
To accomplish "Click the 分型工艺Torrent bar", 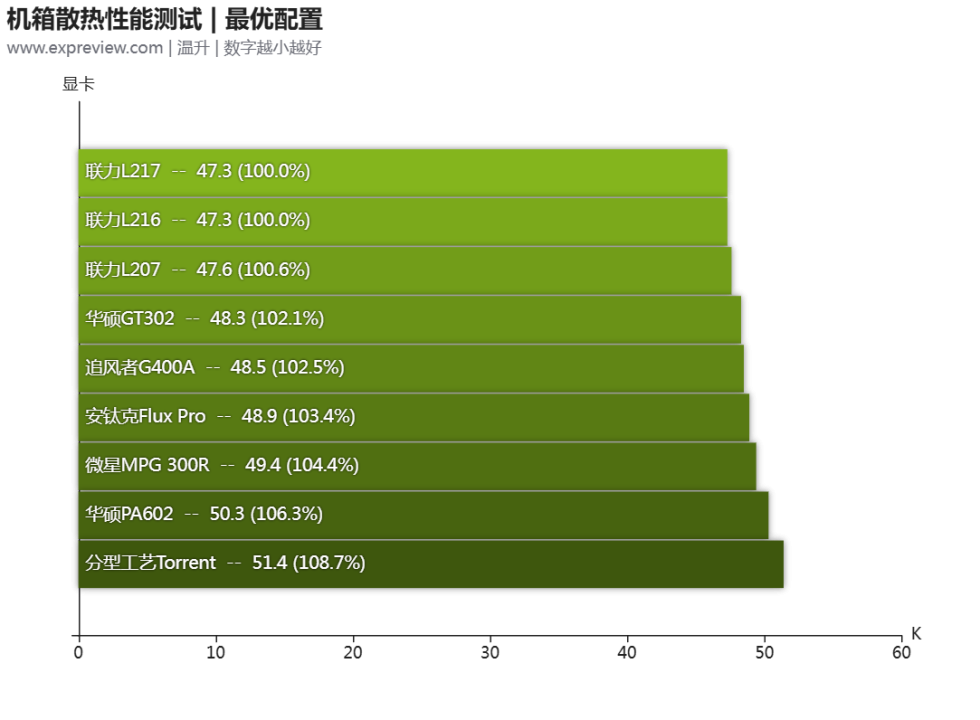I will [430, 564].
